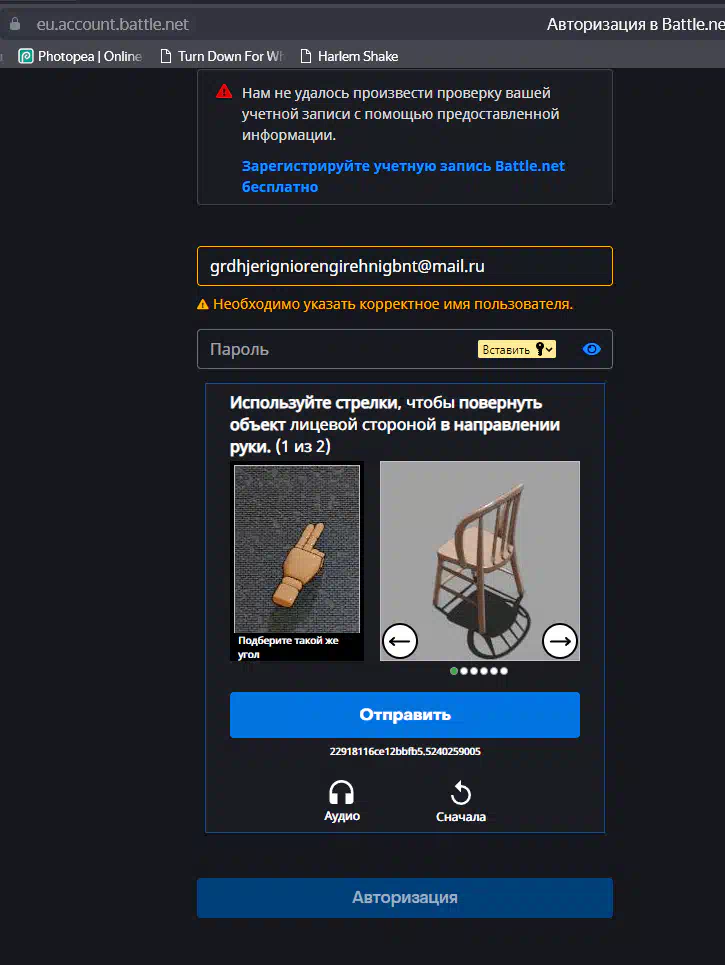Click the red warning triangle icon
The width and height of the screenshot is (725, 965).
pos(224,92)
